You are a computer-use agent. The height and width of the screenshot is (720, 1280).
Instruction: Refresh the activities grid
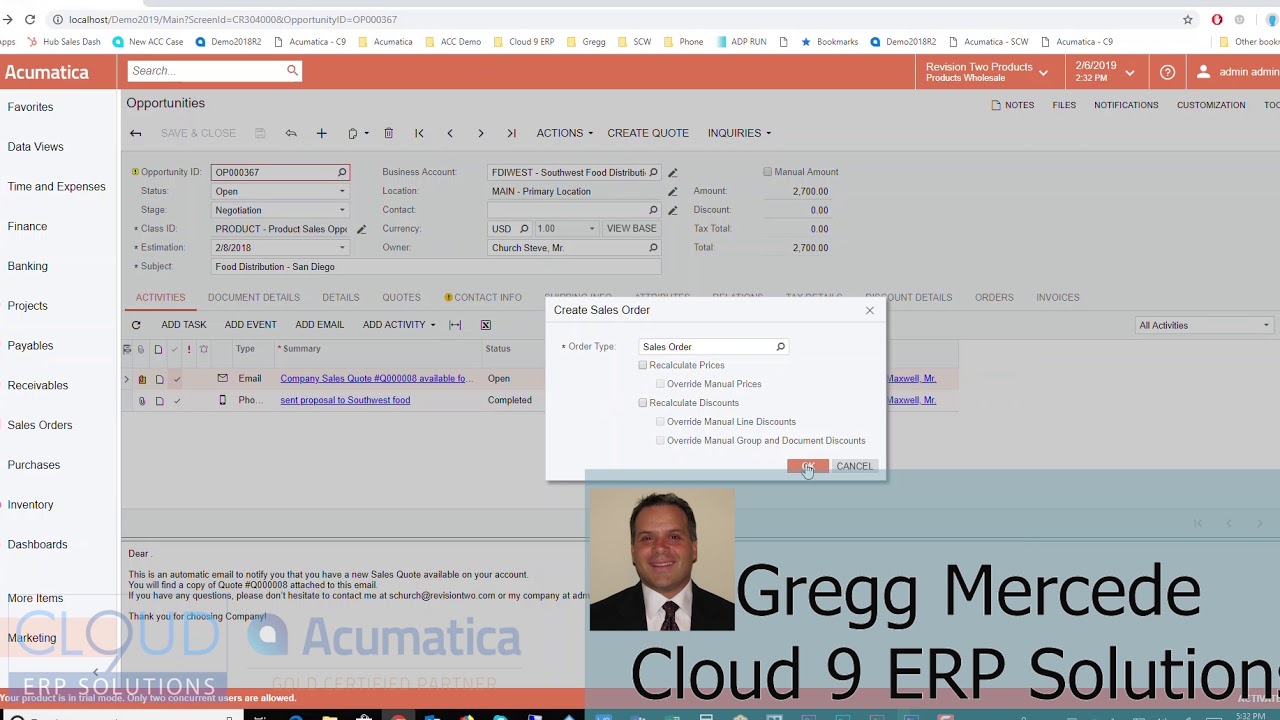(x=136, y=325)
